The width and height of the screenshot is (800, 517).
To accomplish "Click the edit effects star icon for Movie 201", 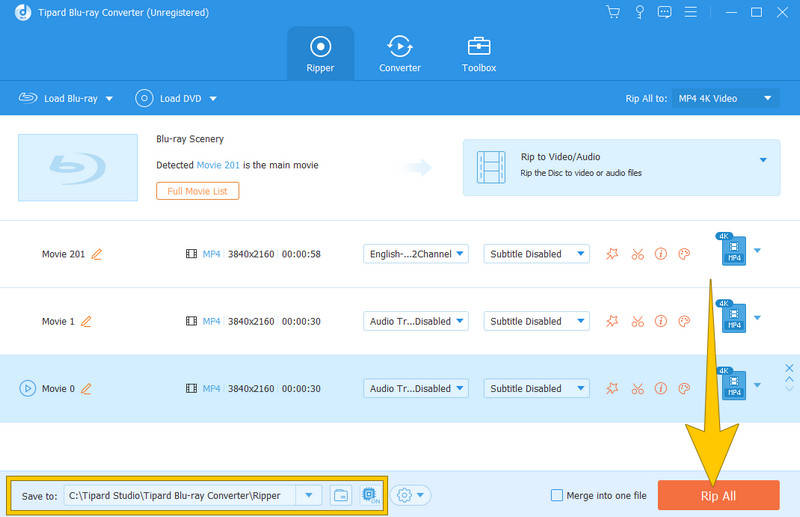I will coord(612,254).
